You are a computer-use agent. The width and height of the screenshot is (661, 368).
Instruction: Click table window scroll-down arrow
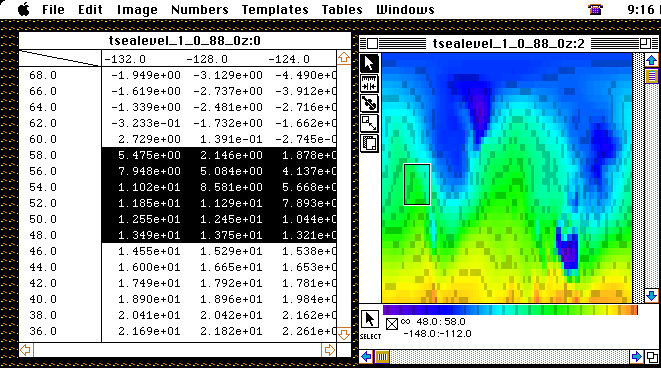click(344, 335)
